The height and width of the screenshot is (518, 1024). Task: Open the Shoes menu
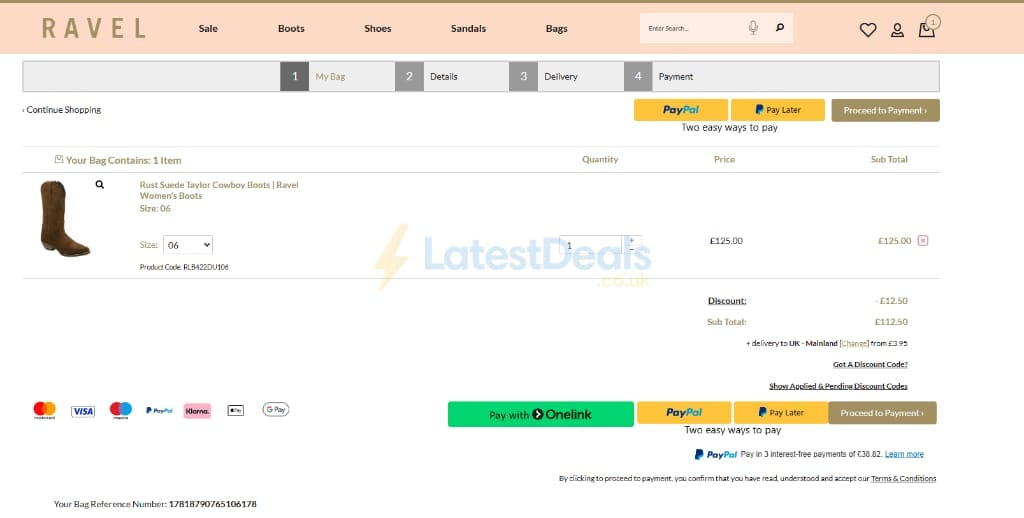click(377, 28)
